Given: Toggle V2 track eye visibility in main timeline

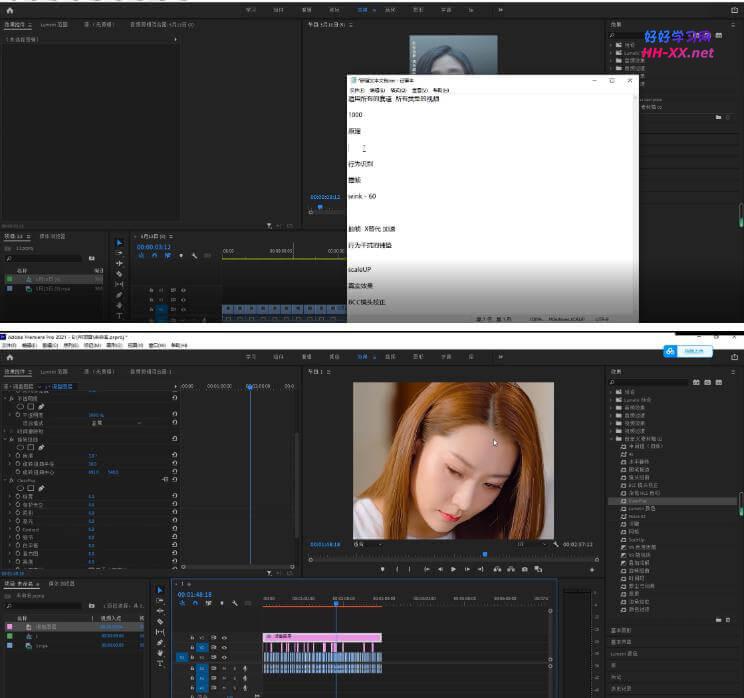Looking at the screenshot, I should pyautogui.click(x=224, y=647).
